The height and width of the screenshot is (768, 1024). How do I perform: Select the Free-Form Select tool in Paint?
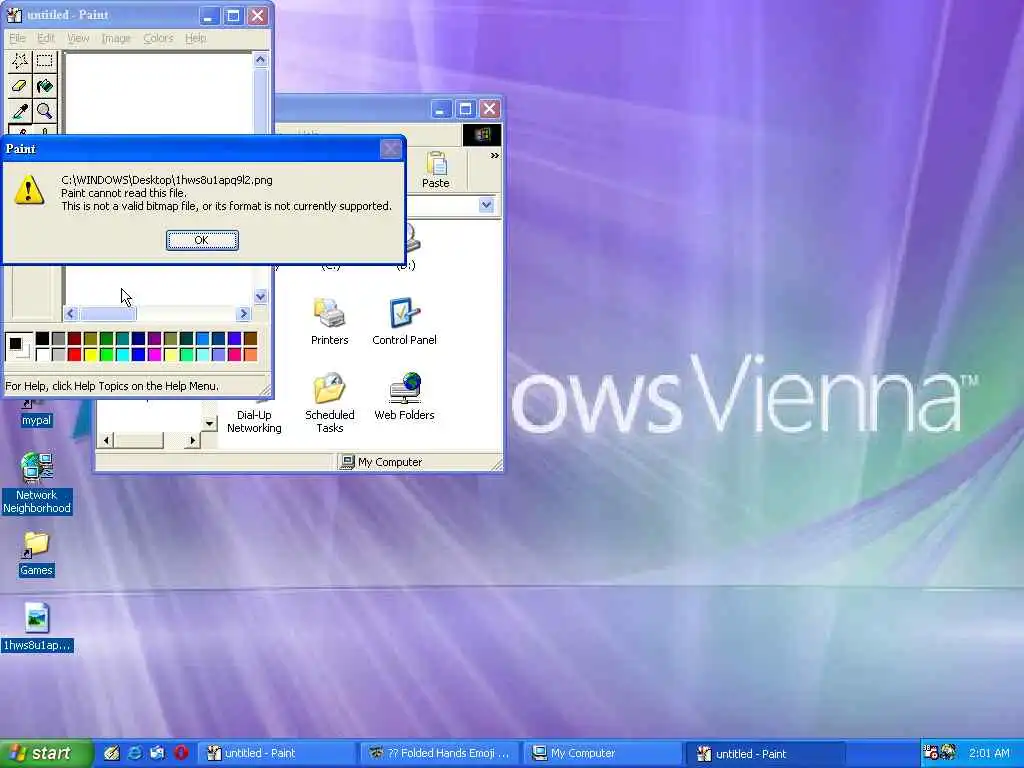point(20,61)
